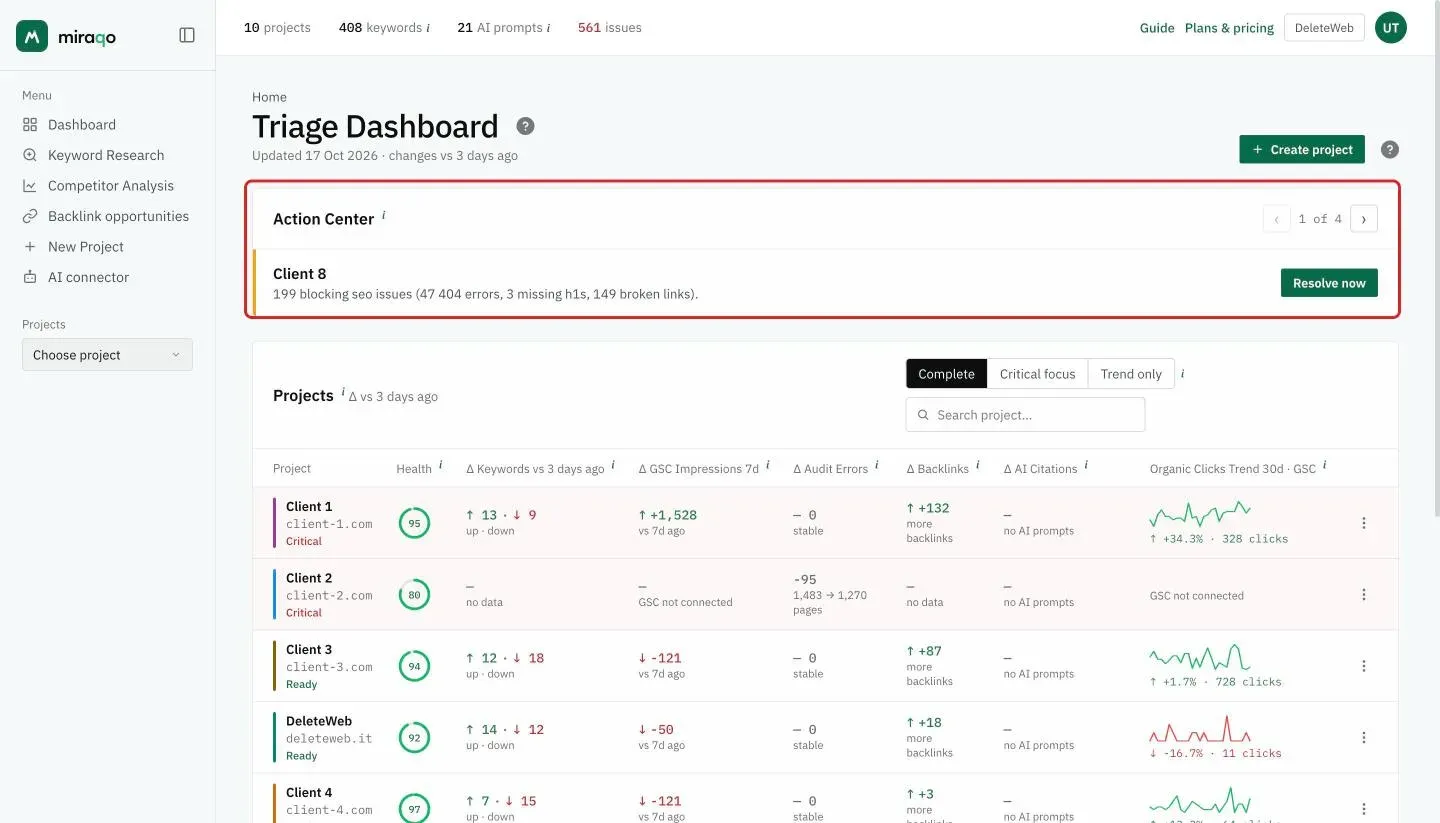Click the Audit Errors column info icon
Viewport: 1440px width, 823px height.
coord(877,465)
